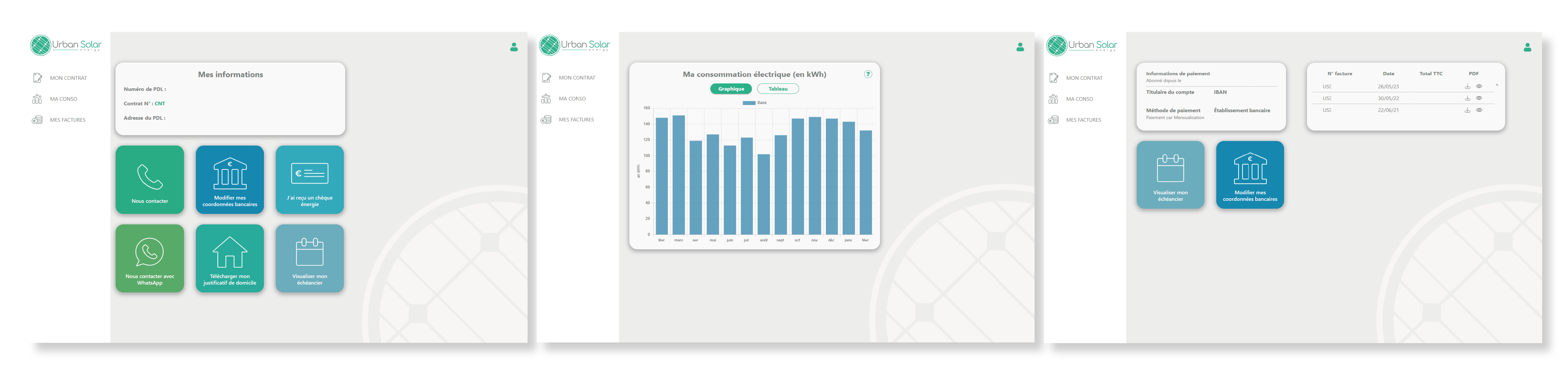Viewport: 1568px width, 367px height.
Task: Download the PDF of the 30/05/22 invoice
Action: coord(1467,98)
